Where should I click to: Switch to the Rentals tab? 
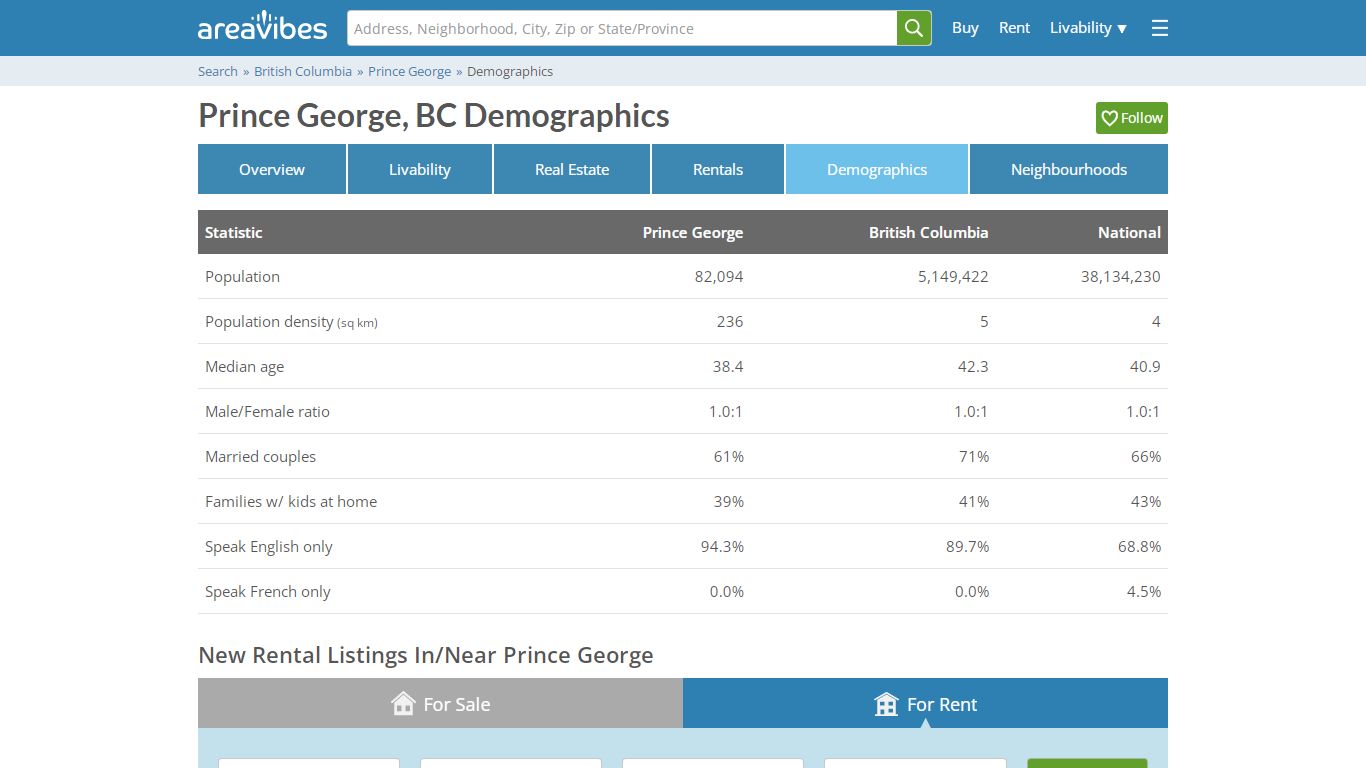pos(718,169)
